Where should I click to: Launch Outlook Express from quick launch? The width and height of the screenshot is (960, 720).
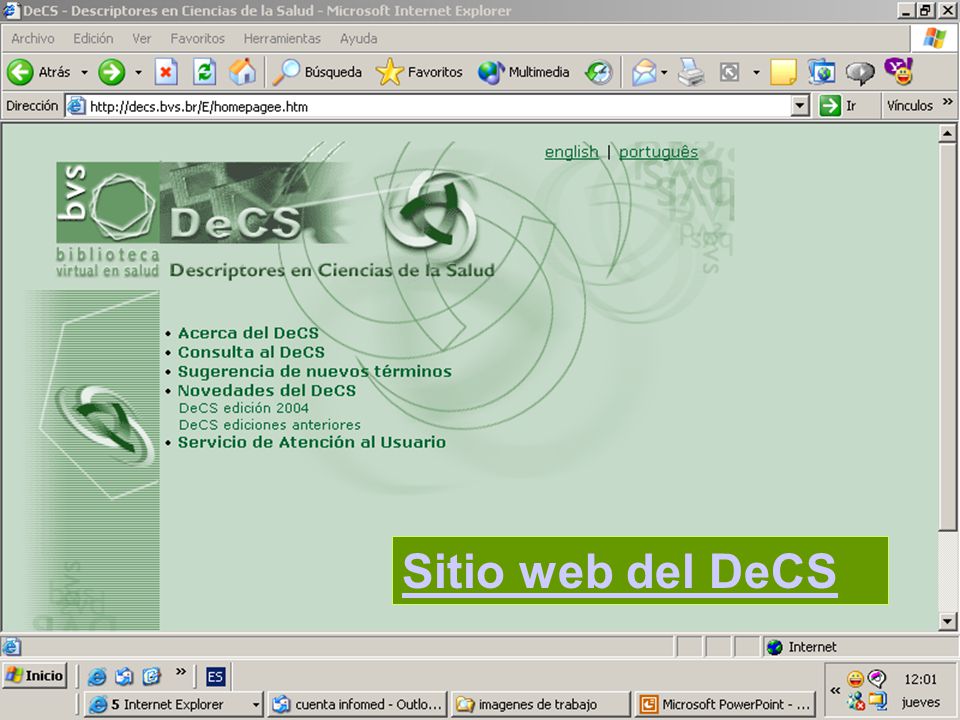pos(124,677)
